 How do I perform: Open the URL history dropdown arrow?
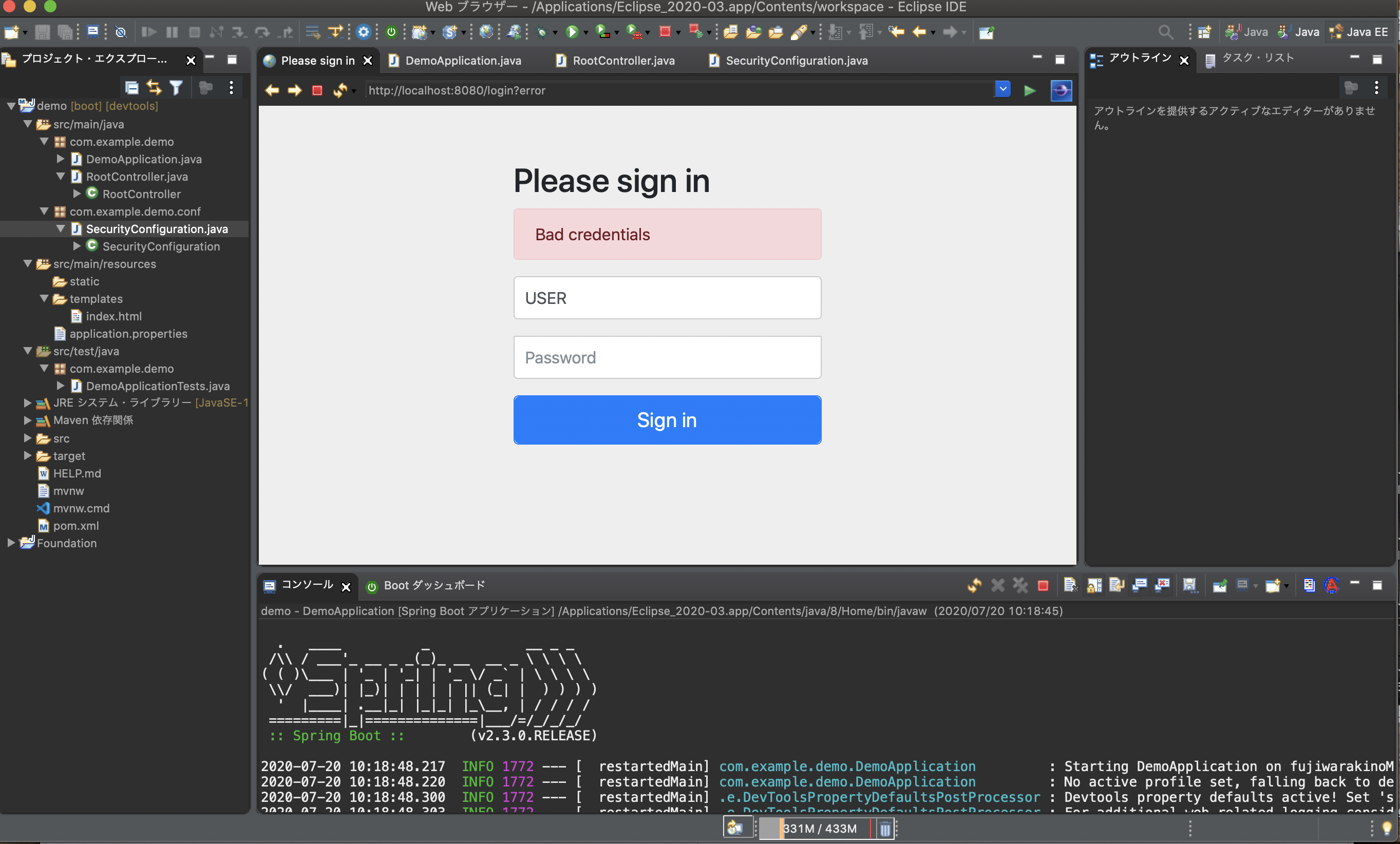(1003, 89)
